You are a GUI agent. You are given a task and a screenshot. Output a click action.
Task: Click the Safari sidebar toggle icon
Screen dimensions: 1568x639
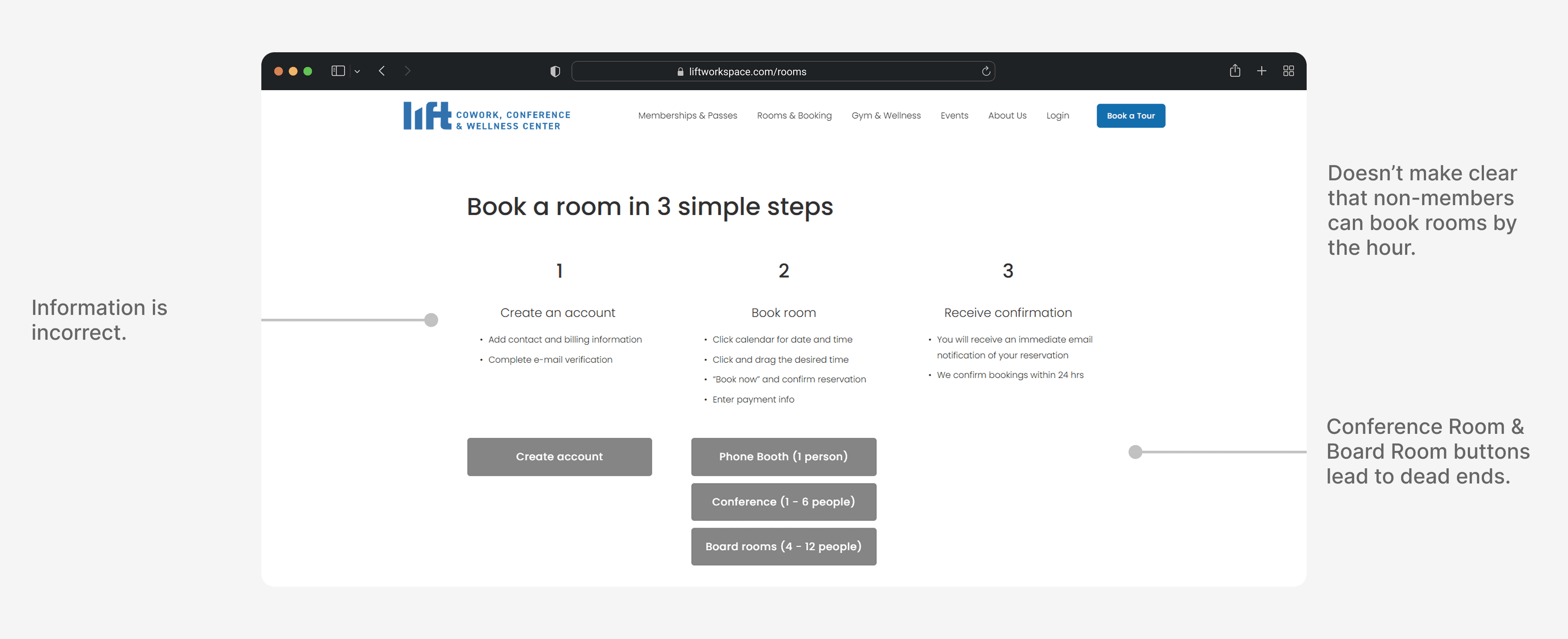point(338,71)
